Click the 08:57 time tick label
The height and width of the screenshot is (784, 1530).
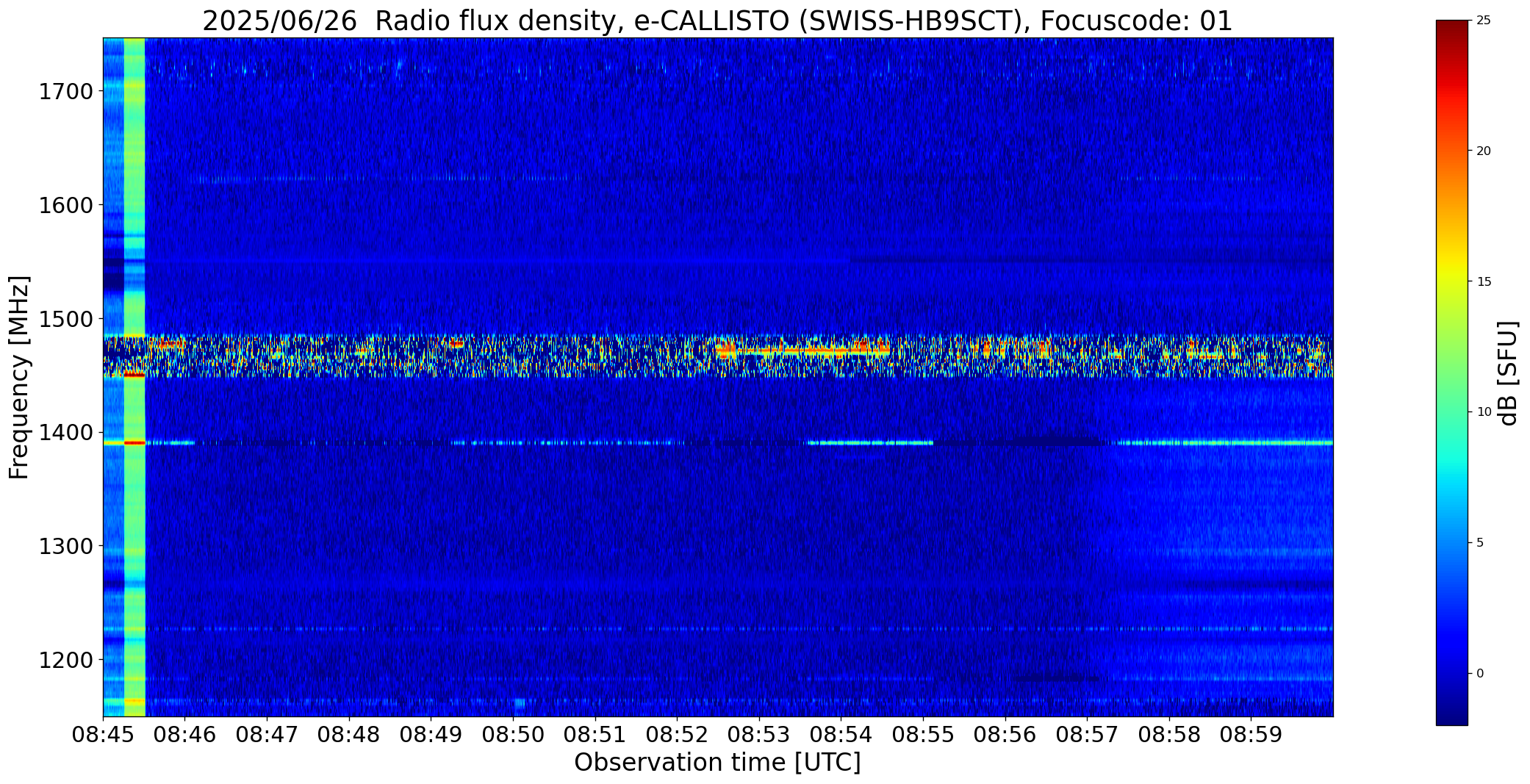[1087, 734]
